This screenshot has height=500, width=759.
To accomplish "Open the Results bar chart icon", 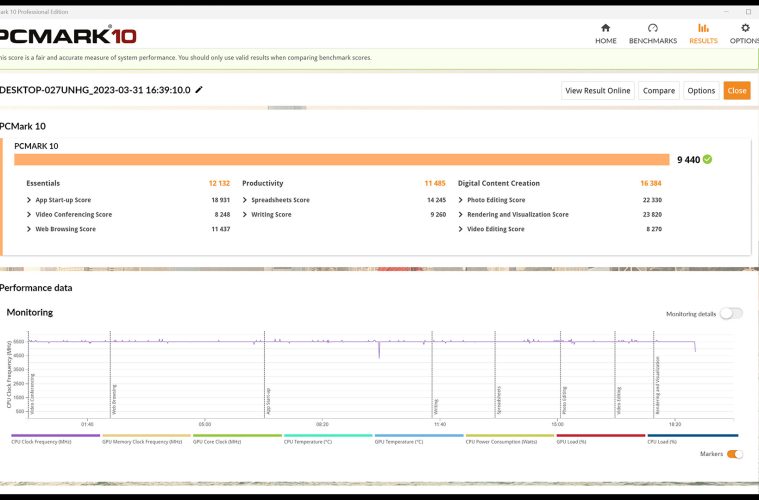I will (703, 28).
